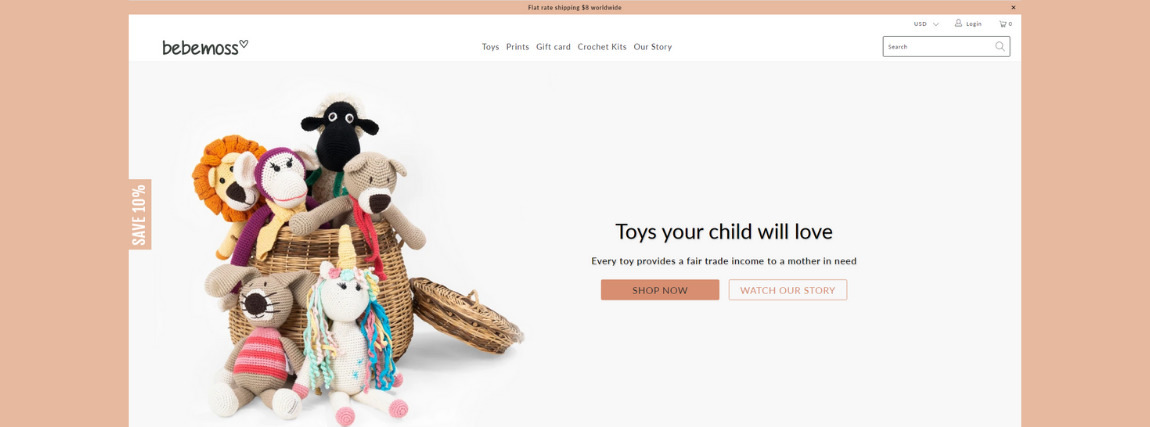1150x427 pixels.
Task: Open the Prints menu item
Action: (x=517, y=47)
